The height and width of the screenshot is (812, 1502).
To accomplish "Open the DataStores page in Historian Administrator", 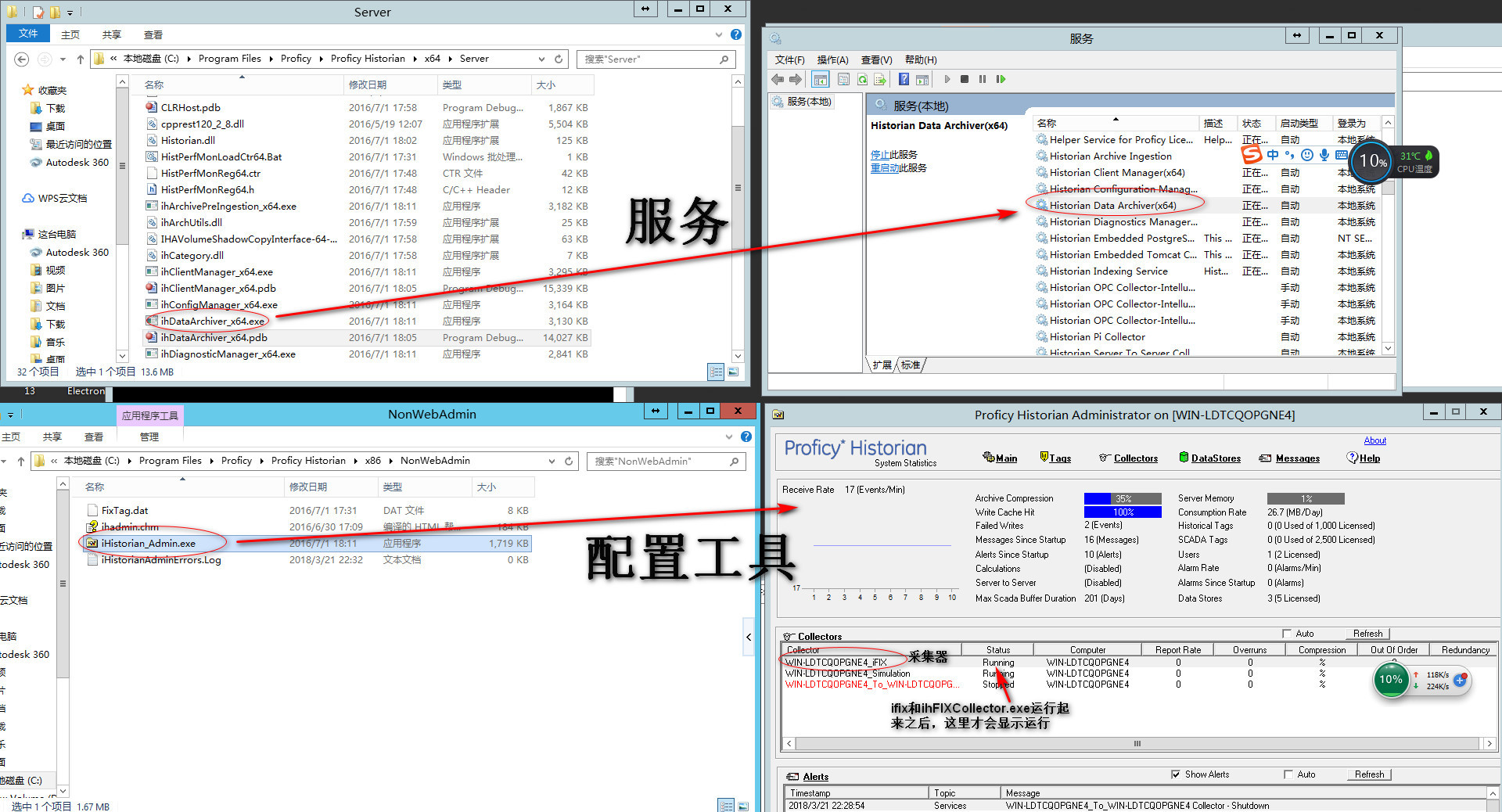I will [x=1216, y=458].
